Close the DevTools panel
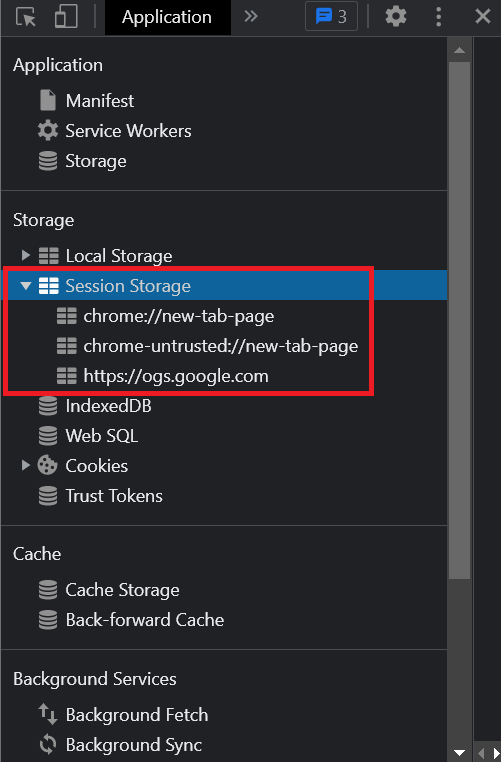Image resolution: width=501 pixels, height=762 pixels. [483, 17]
